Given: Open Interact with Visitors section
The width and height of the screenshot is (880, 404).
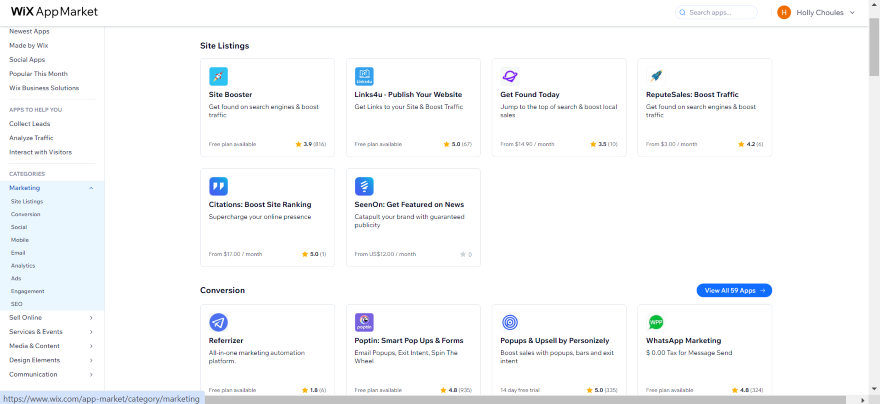Looking at the screenshot, I should pos(40,152).
